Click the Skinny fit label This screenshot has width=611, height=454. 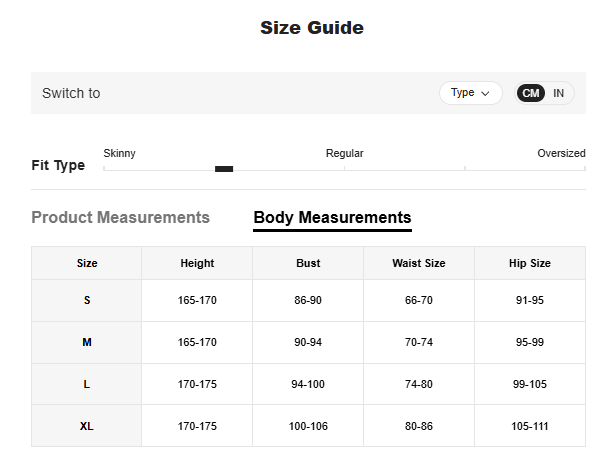120,154
